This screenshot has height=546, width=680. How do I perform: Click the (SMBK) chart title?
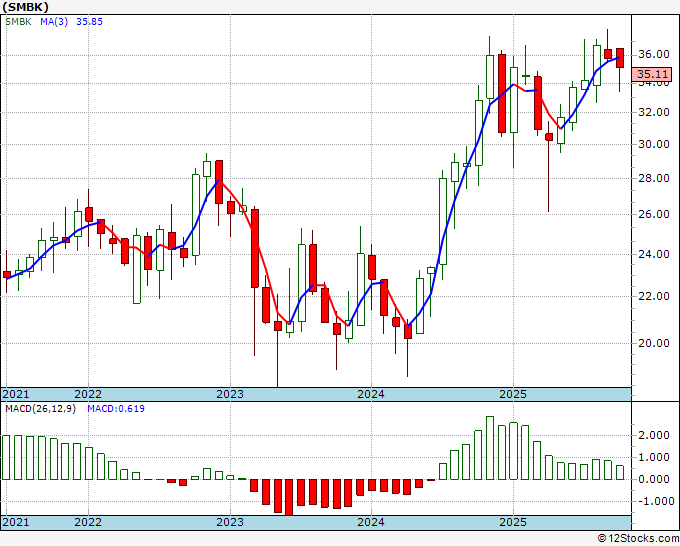(x=25, y=7)
